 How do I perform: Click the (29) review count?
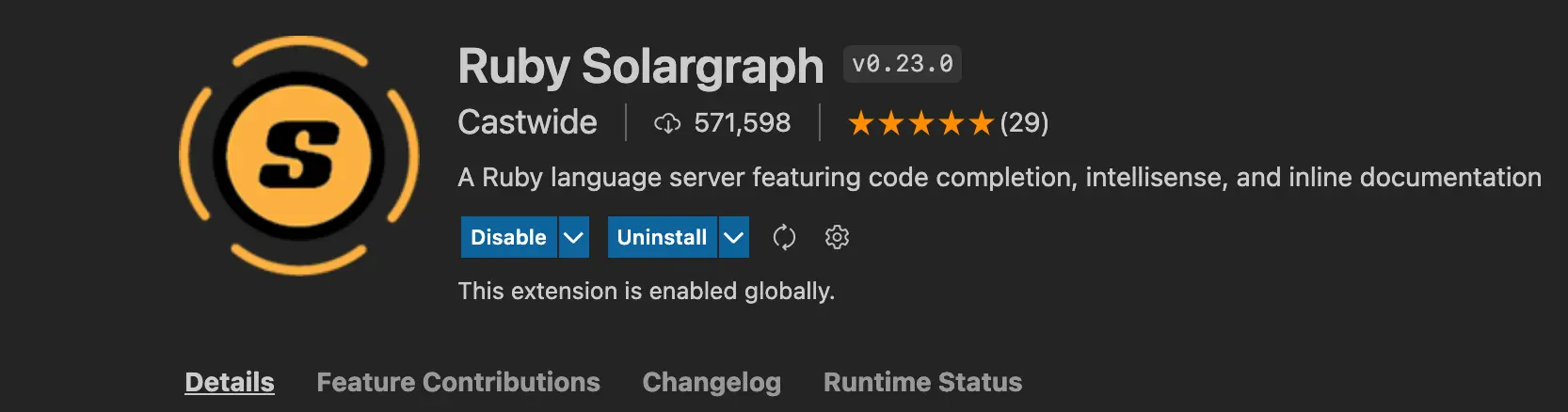tap(1024, 123)
